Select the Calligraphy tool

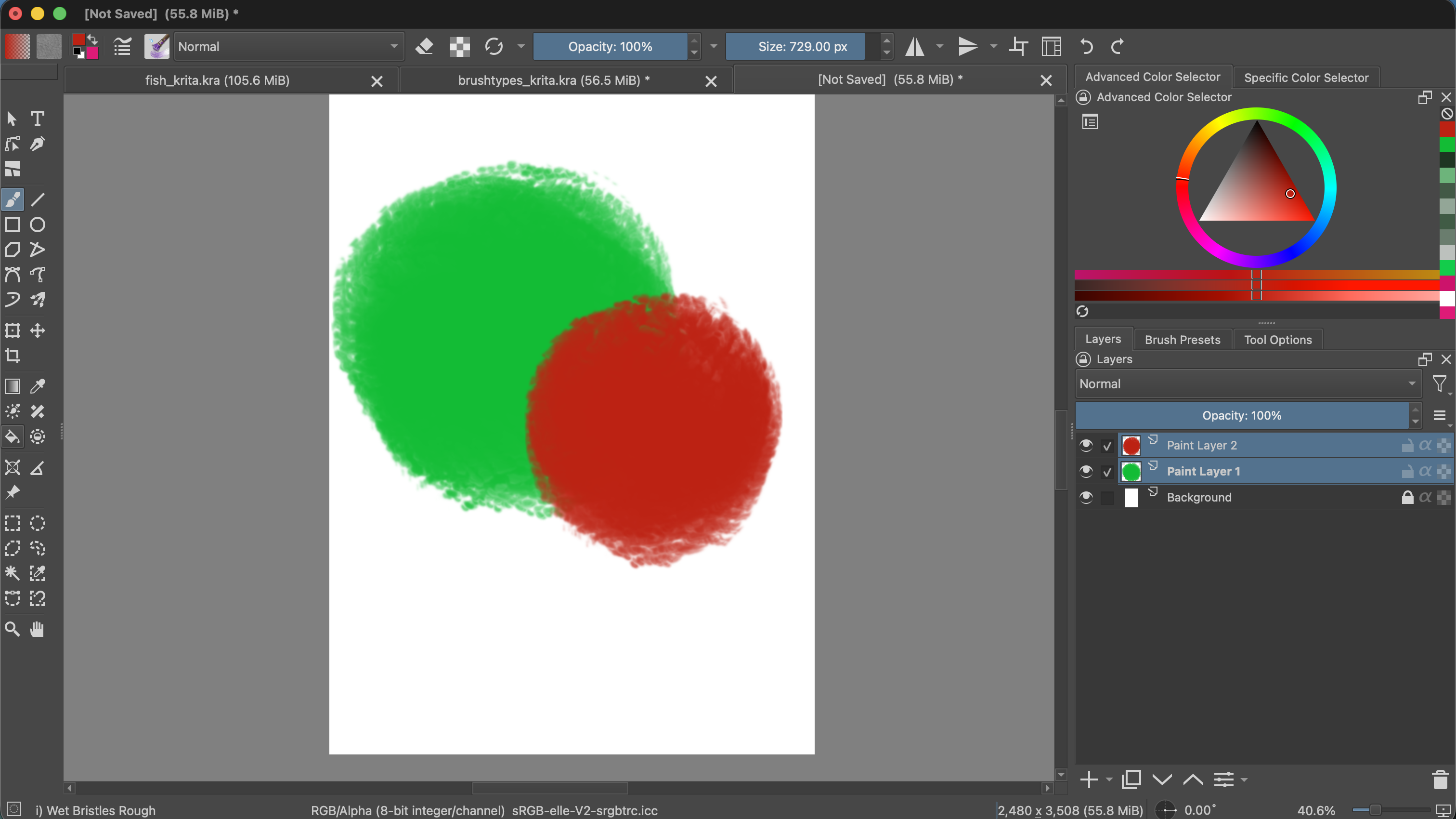(x=37, y=144)
